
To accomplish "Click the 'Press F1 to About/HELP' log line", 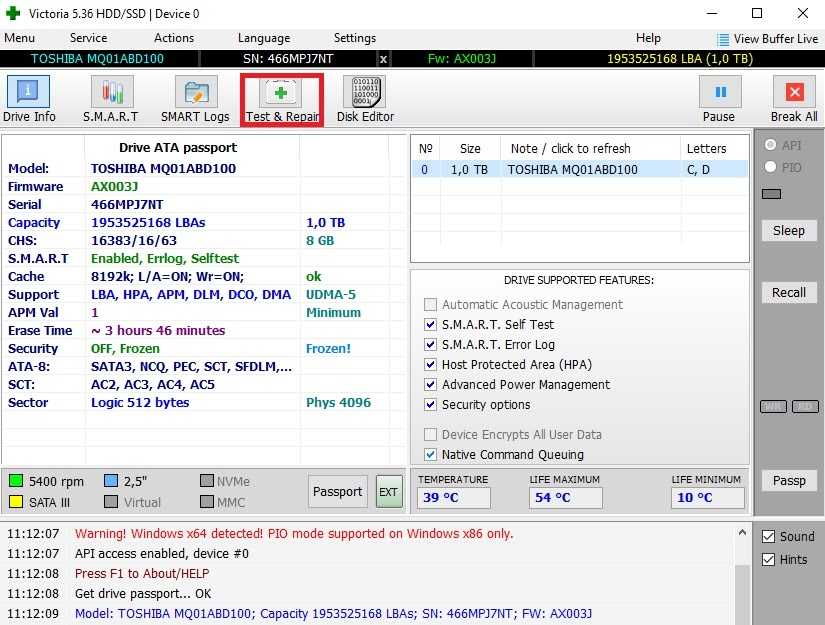I will [142, 573].
